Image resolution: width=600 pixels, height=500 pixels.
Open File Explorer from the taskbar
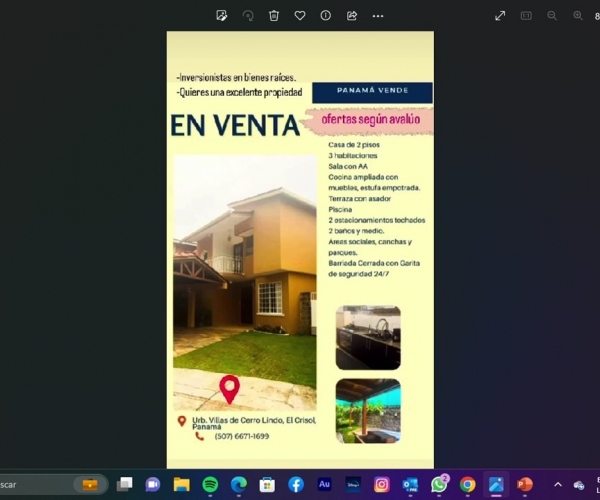tap(181, 485)
